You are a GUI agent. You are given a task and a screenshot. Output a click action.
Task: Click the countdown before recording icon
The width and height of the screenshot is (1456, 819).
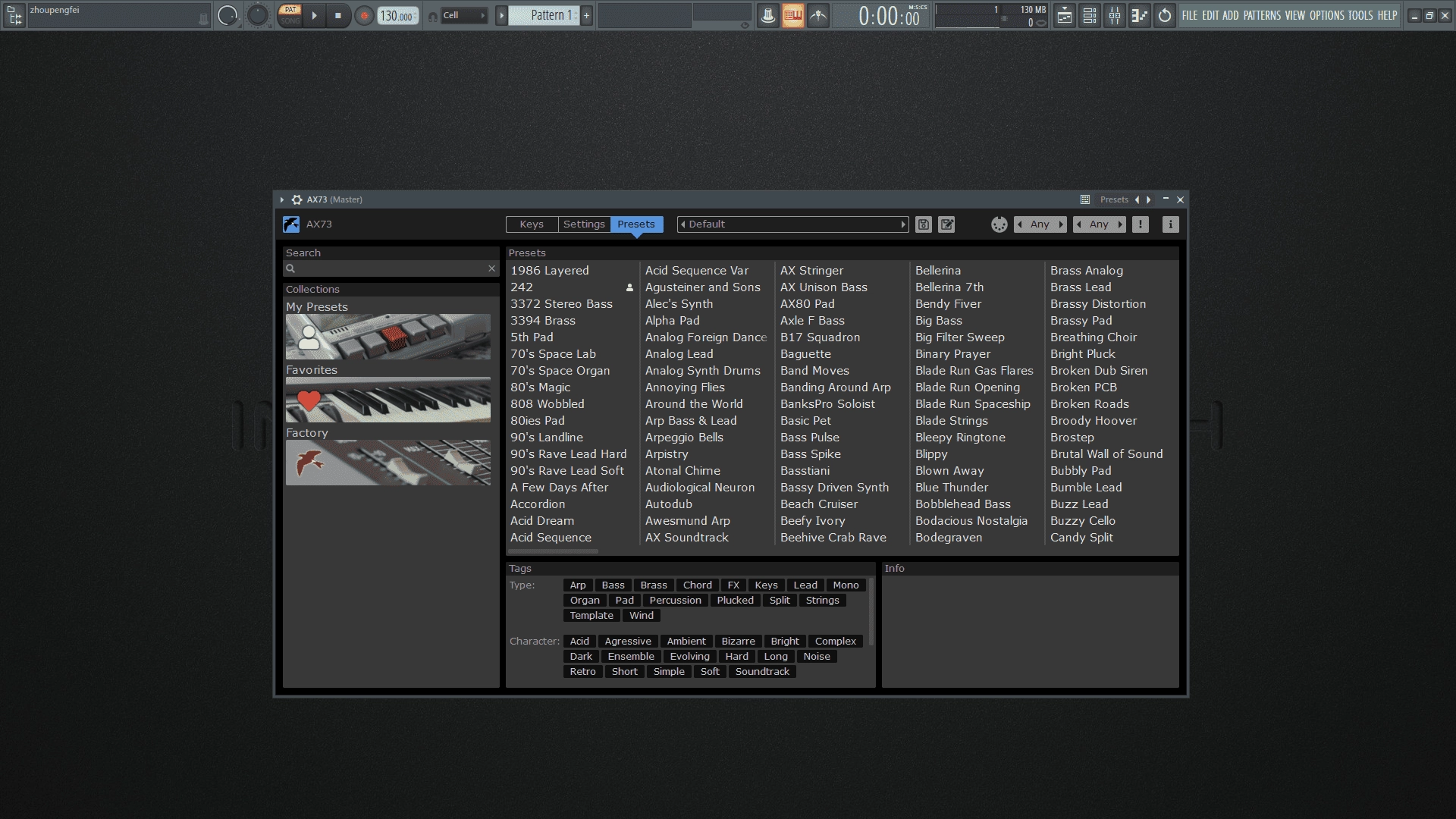pos(818,15)
